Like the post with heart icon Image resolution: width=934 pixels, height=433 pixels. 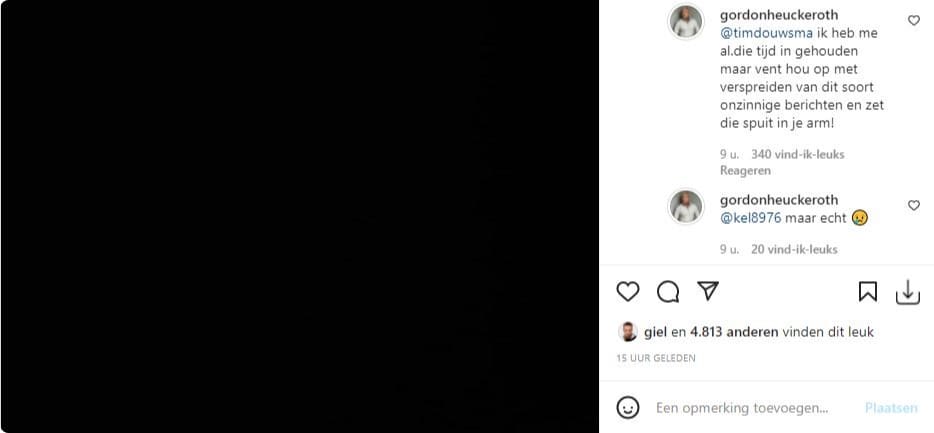[628, 291]
